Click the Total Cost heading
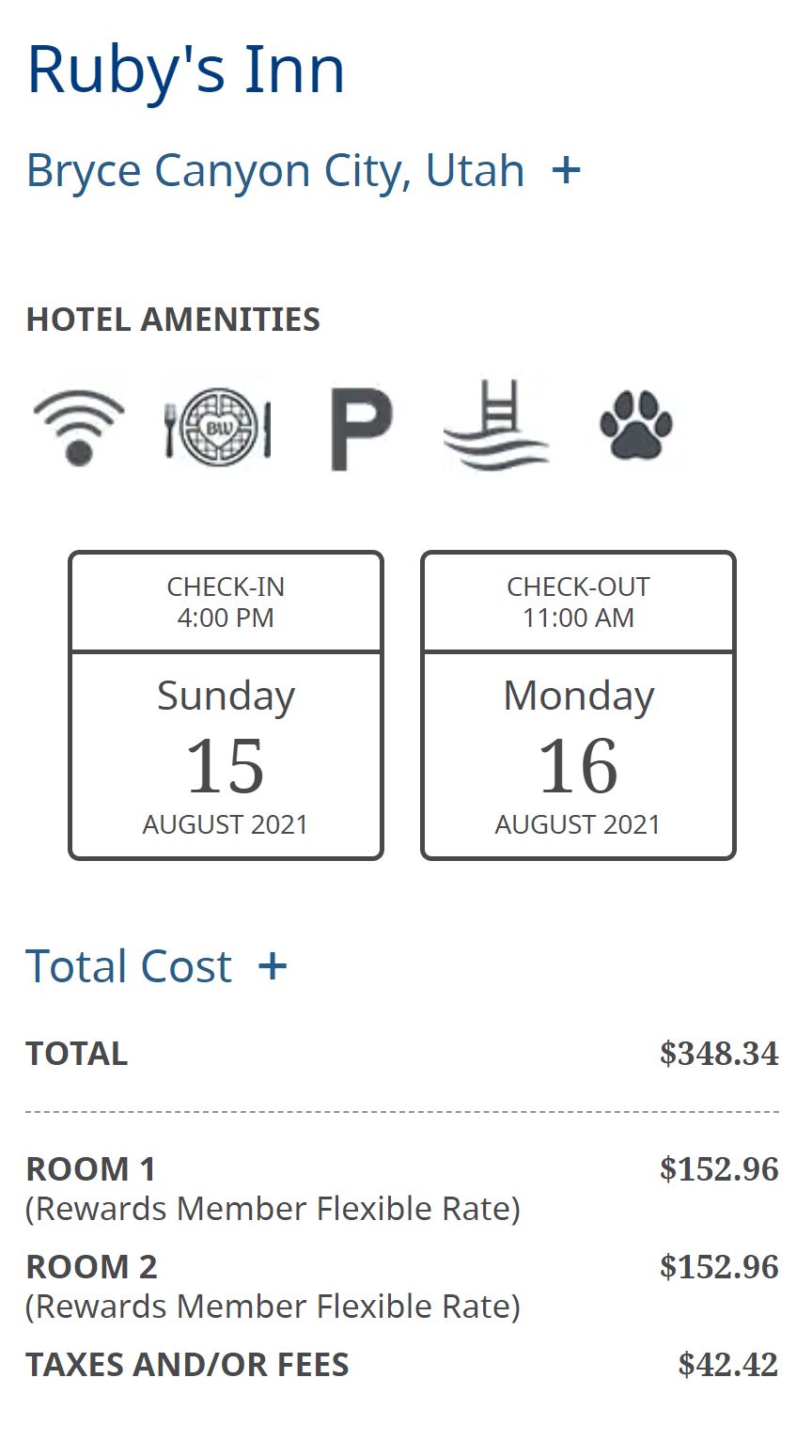This screenshot has width=812, height=1456. (129, 966)
